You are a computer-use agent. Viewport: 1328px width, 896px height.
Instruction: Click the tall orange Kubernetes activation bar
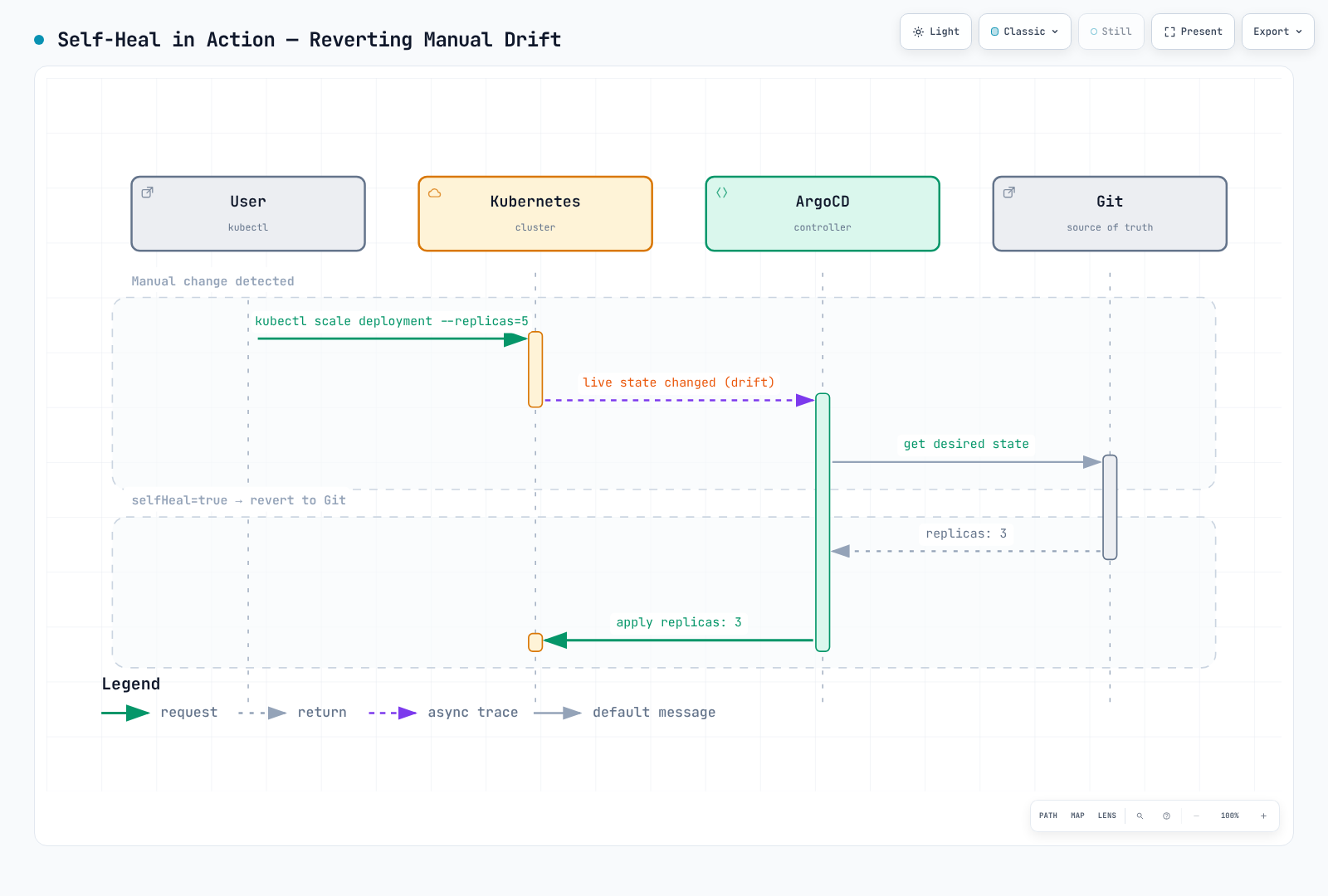tap(535, 369)
